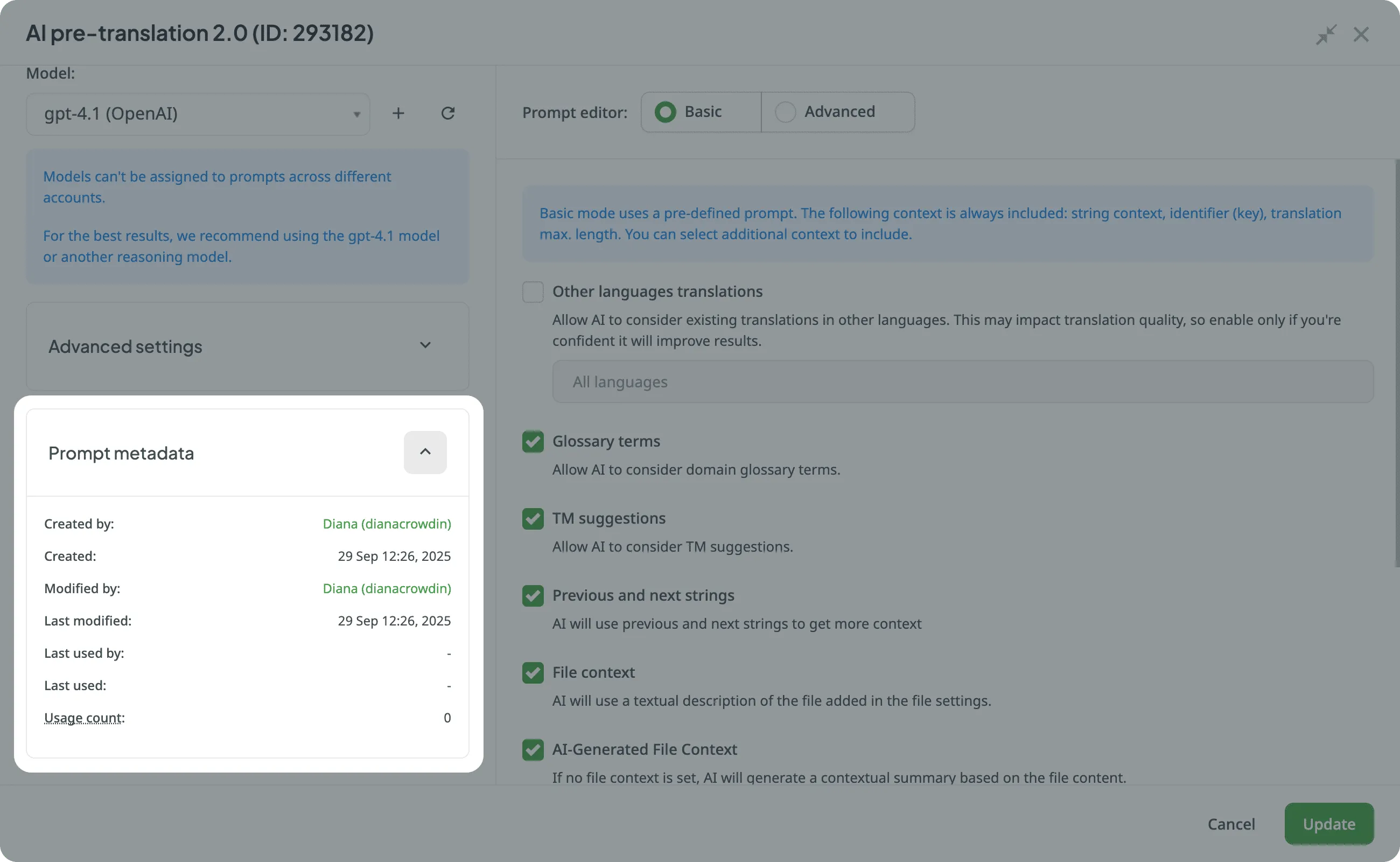Open the gpt-4.1 (OpenAI) model dropdown

click(198, 114)
